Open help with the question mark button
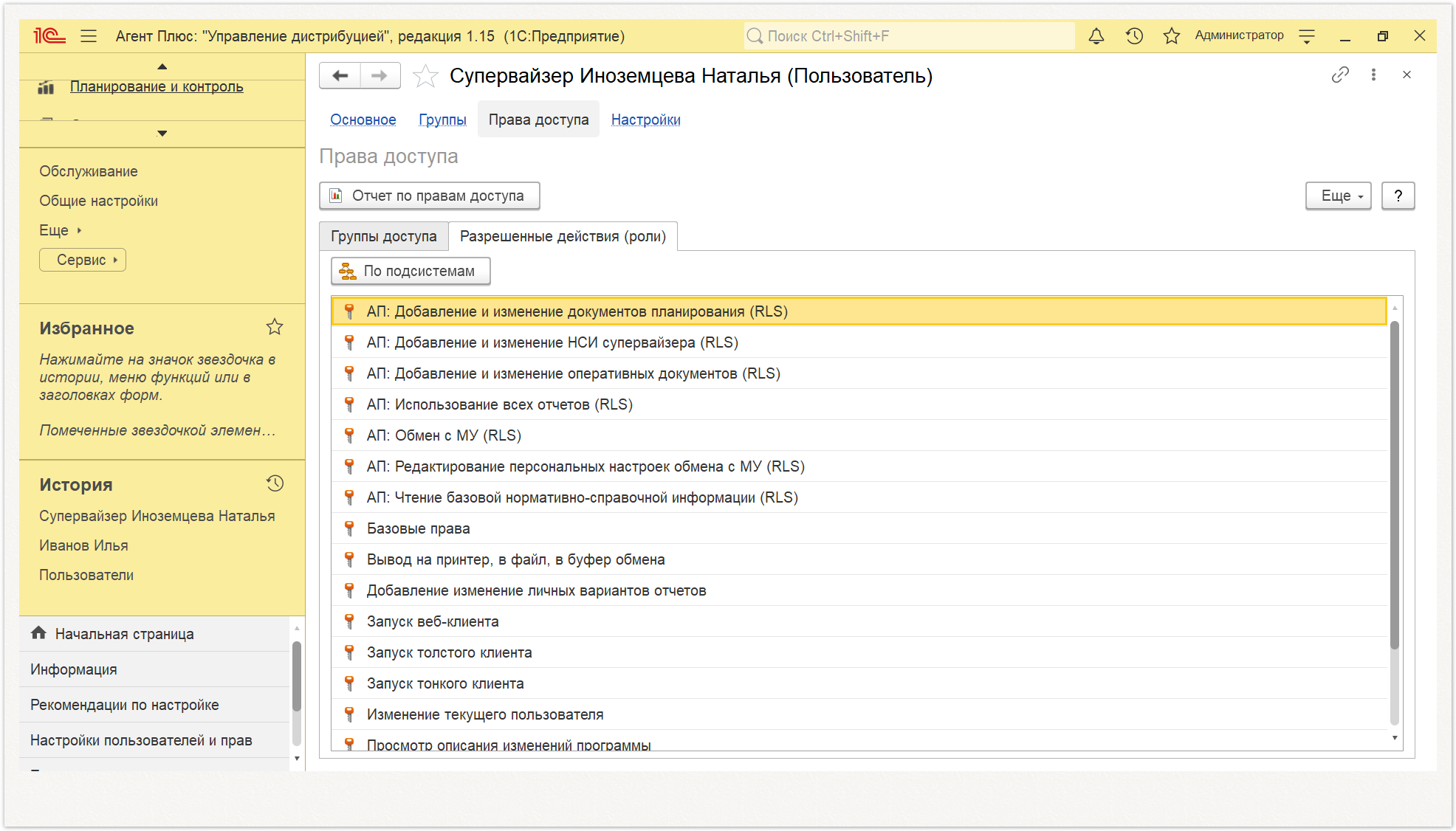Image resolution: width=1456 pixels, height=831 pixels. pos(1398,196)
